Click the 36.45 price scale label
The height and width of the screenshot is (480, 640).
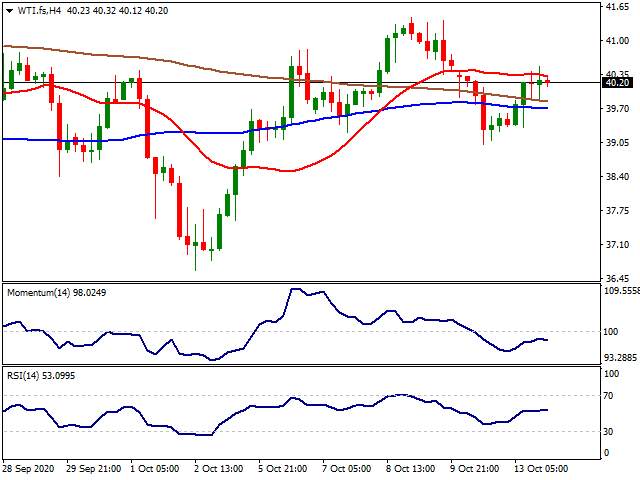tap(618, 279)
